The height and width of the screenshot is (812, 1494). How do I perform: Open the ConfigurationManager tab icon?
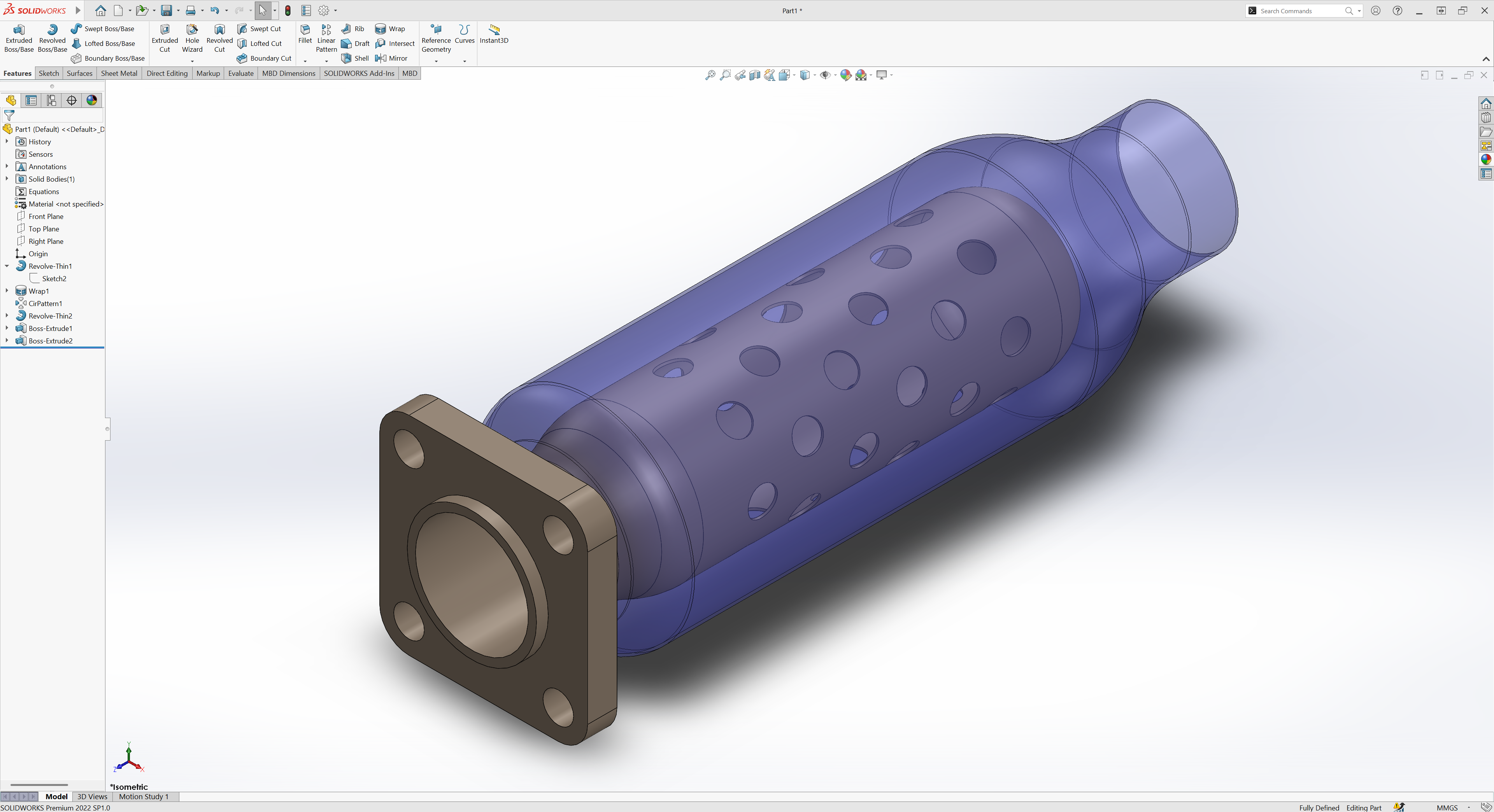click(x=52, y=100)
